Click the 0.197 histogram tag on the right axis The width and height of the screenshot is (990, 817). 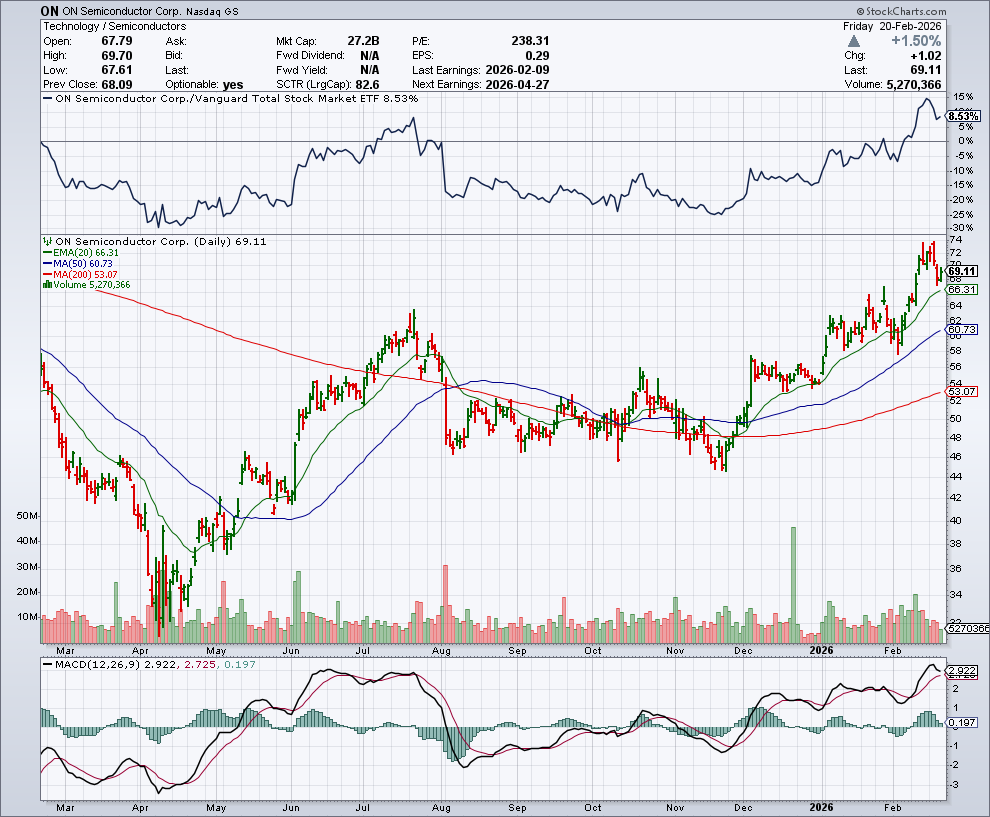[963, 722]
